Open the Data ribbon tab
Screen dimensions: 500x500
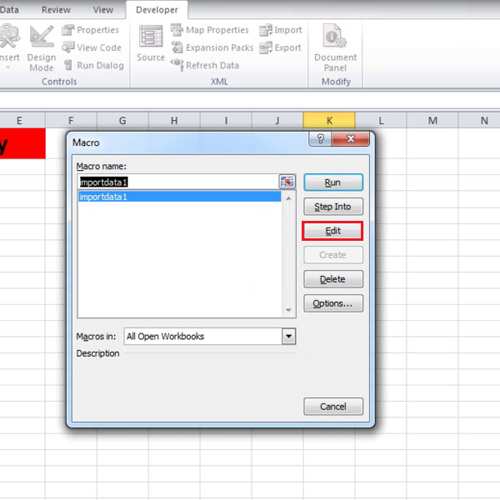9,10
